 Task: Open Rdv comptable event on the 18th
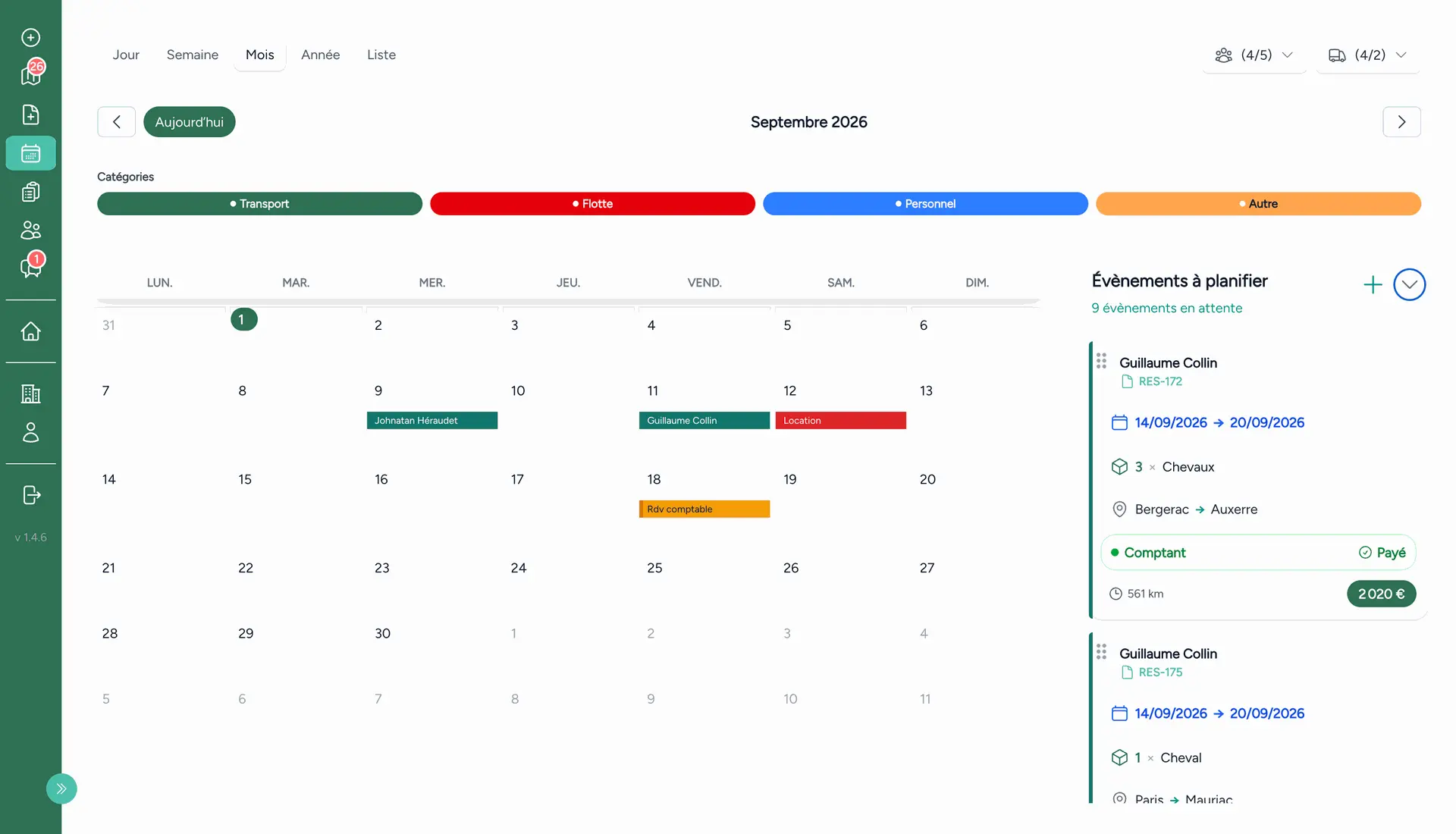point(704,509)
